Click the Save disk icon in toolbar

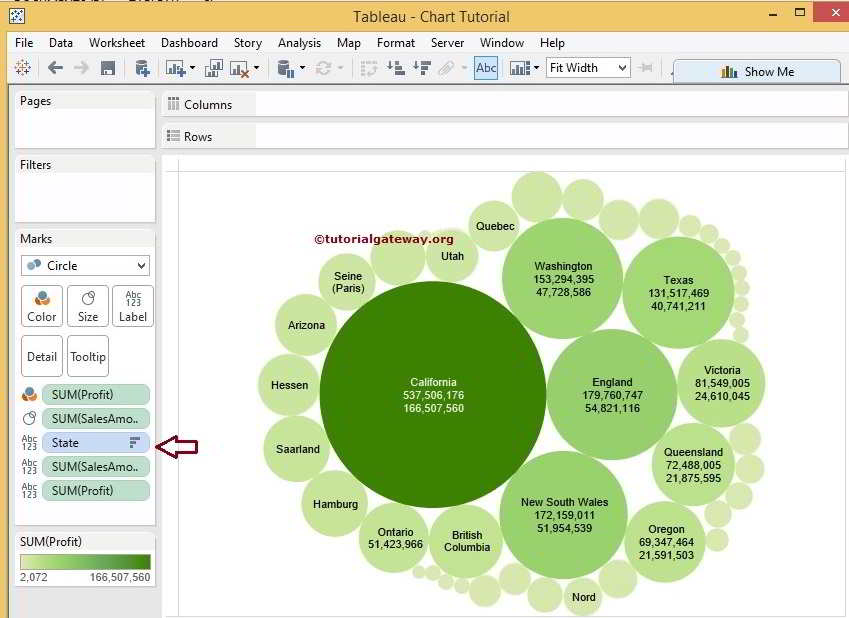(x=108, y=68)
